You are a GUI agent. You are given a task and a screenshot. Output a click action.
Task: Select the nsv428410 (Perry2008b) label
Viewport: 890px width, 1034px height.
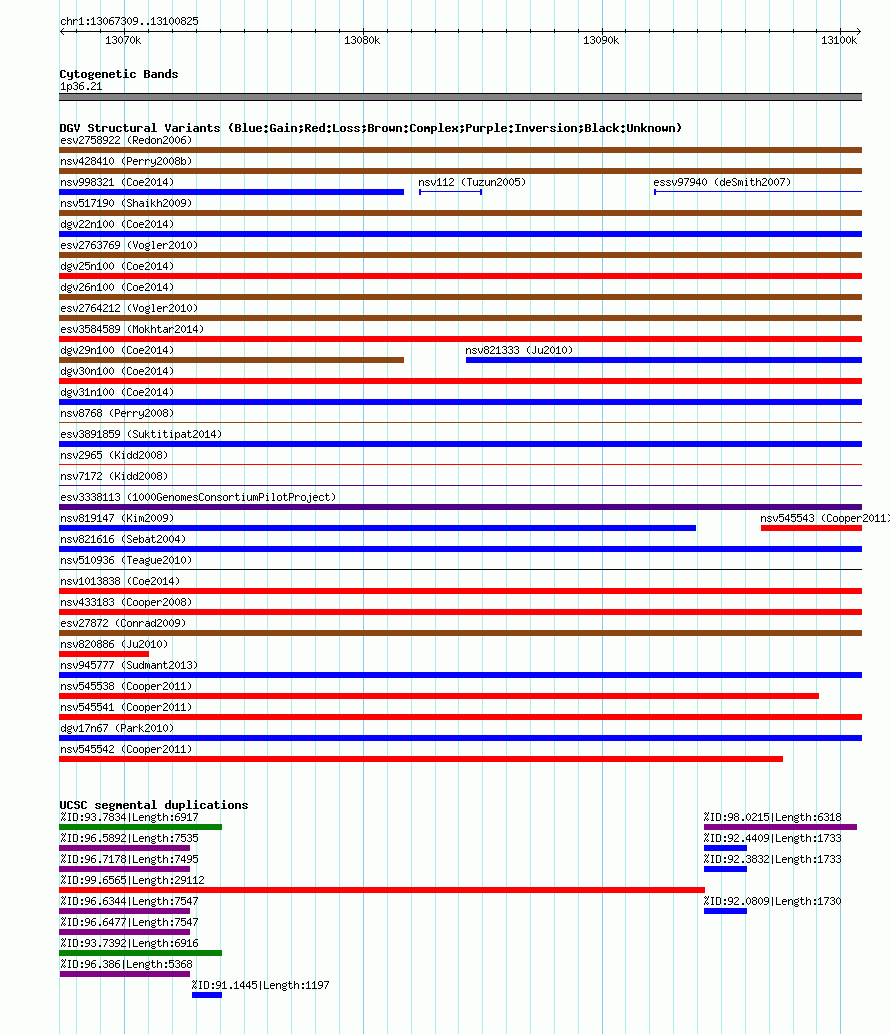pyautogui.click(x=126, y=162)
